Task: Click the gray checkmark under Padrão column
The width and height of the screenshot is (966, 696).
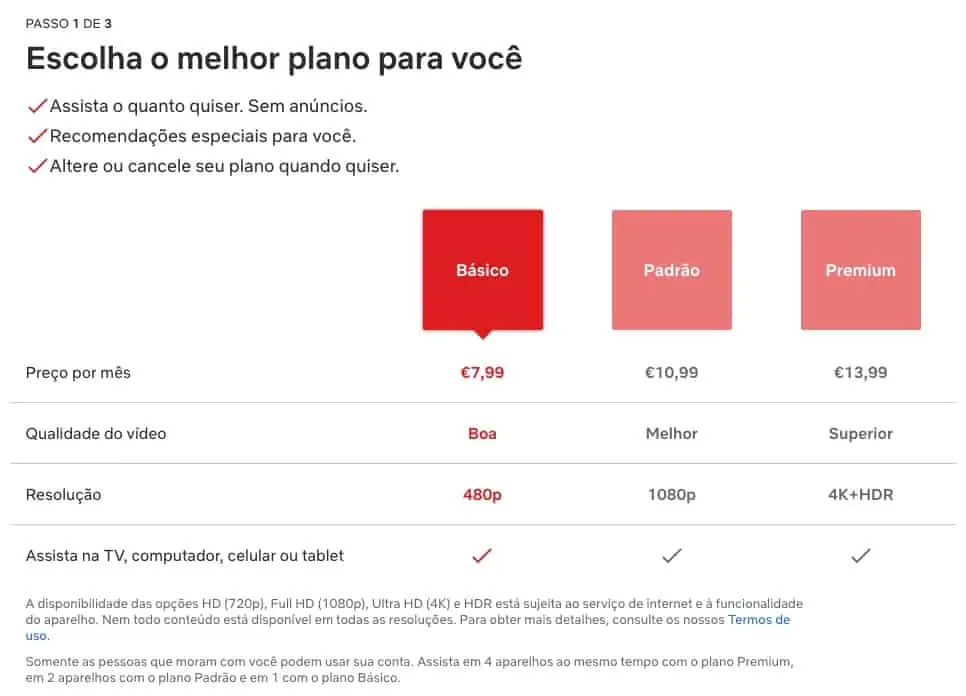Action: [671, 555]
